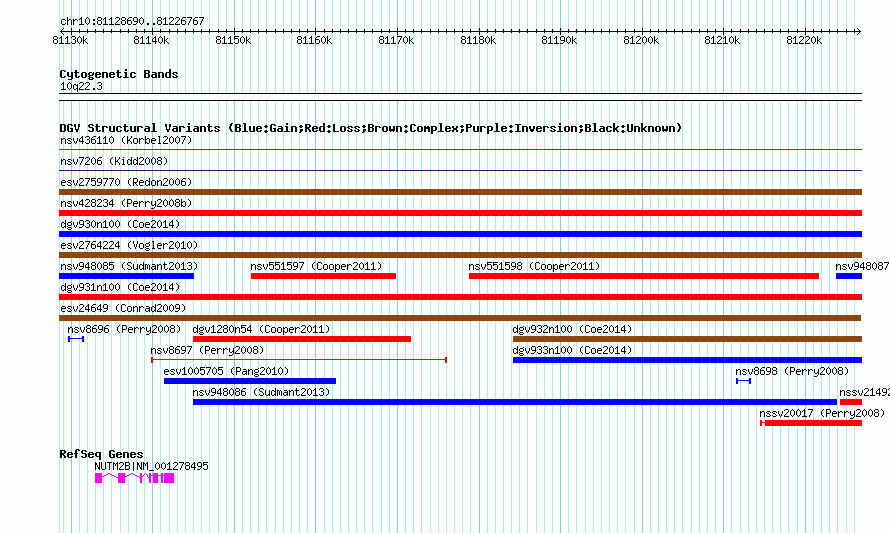Open nsv551598 (Cooper2011) label
Screen dimensions: 890x533
point(534,266)
